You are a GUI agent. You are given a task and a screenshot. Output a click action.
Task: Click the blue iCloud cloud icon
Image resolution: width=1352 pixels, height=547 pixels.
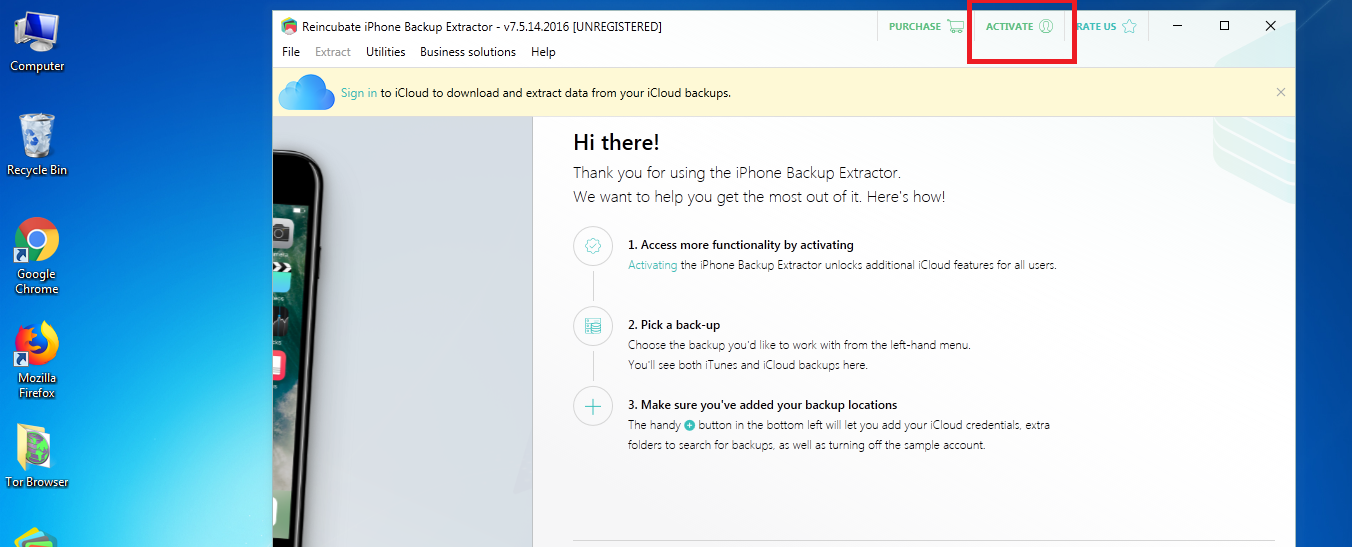[x=306, y=92]
